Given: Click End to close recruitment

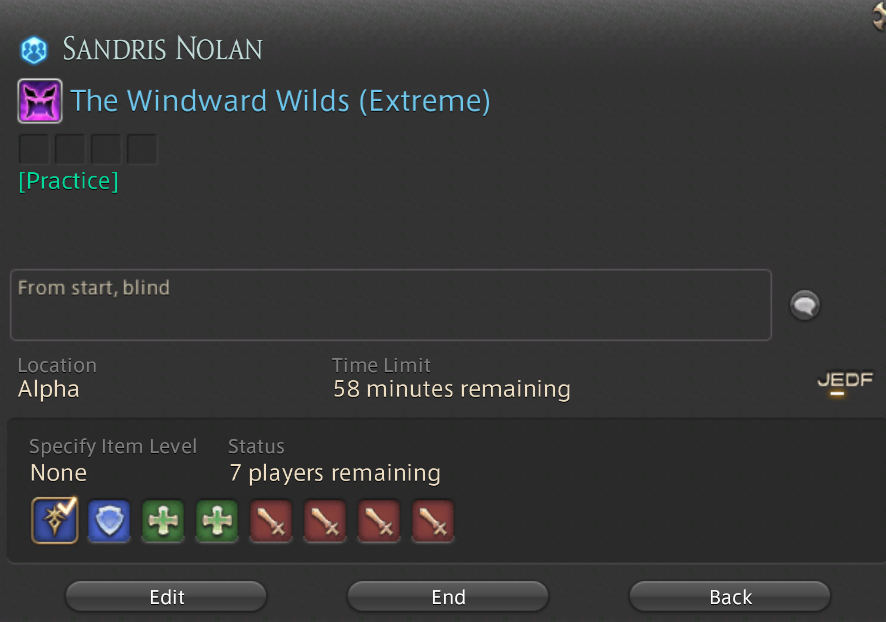Looking at the screenshot, I should [448, 597].
